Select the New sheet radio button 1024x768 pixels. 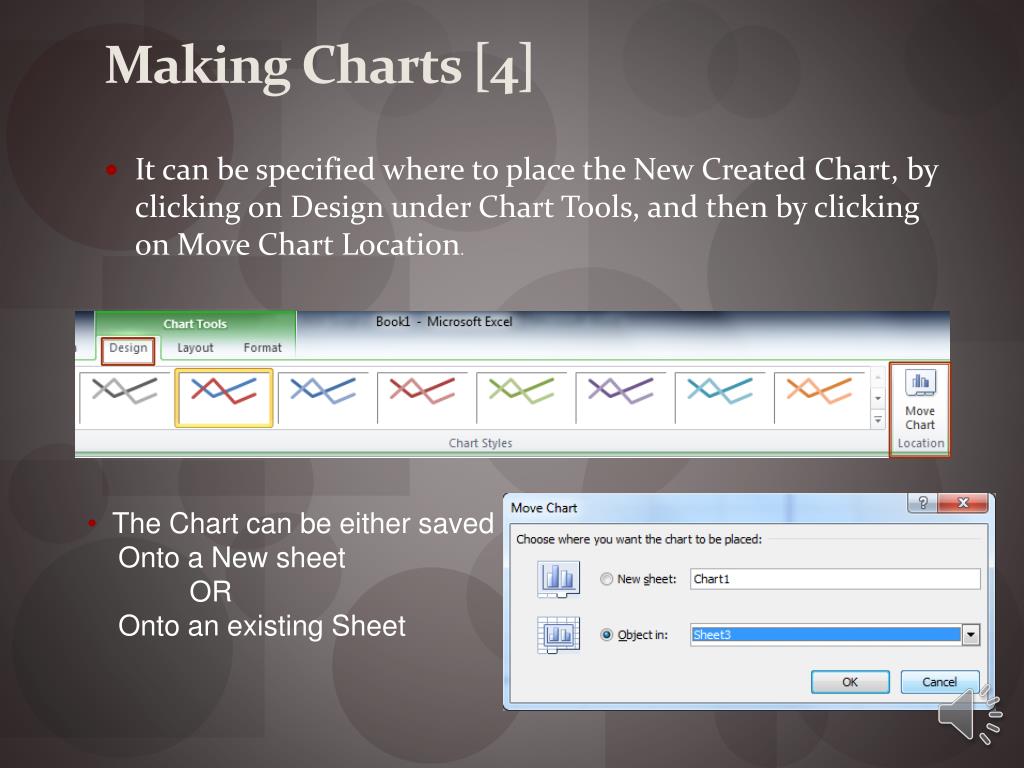607,579
